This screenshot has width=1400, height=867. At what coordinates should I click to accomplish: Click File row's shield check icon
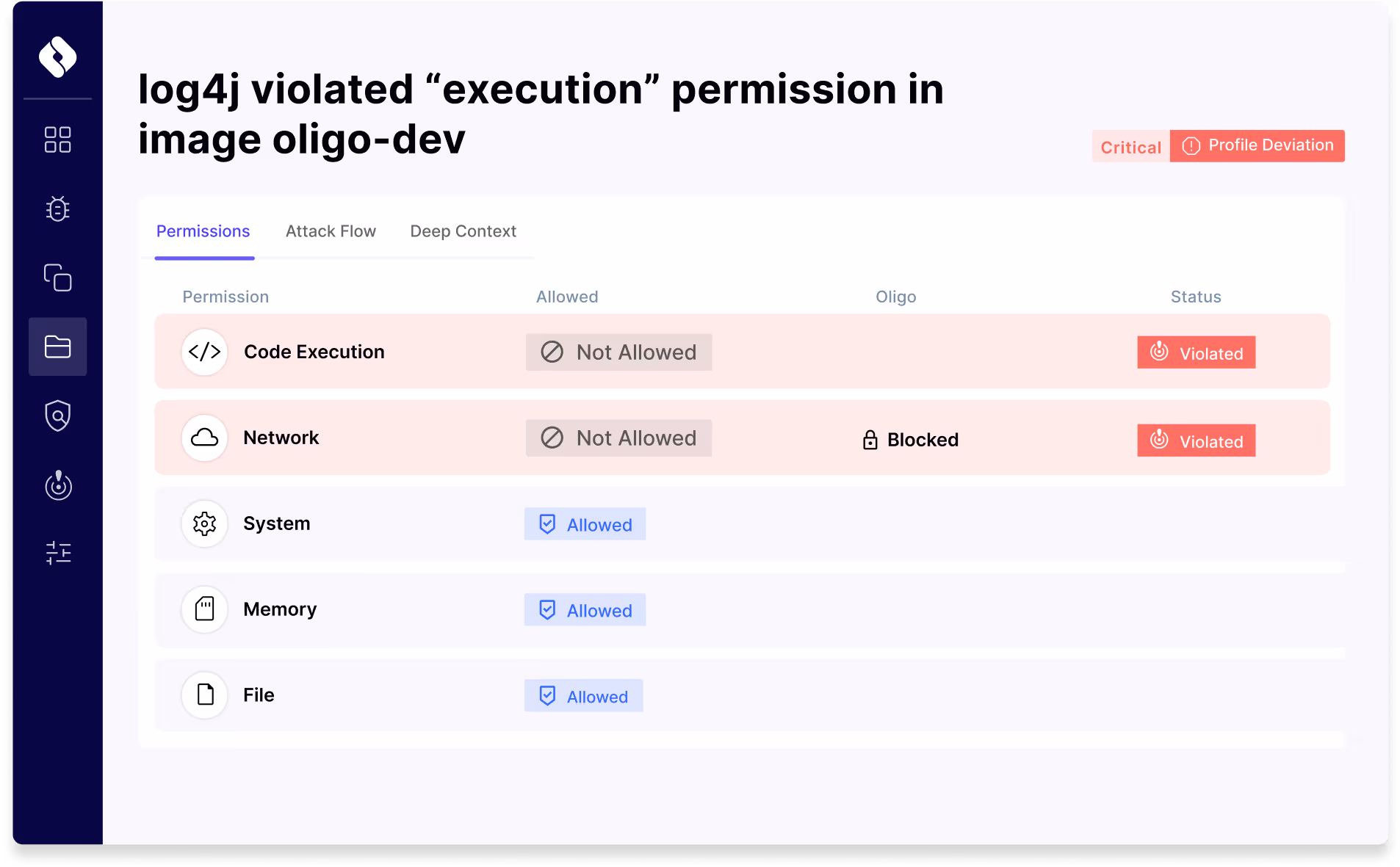pos(547,696)
